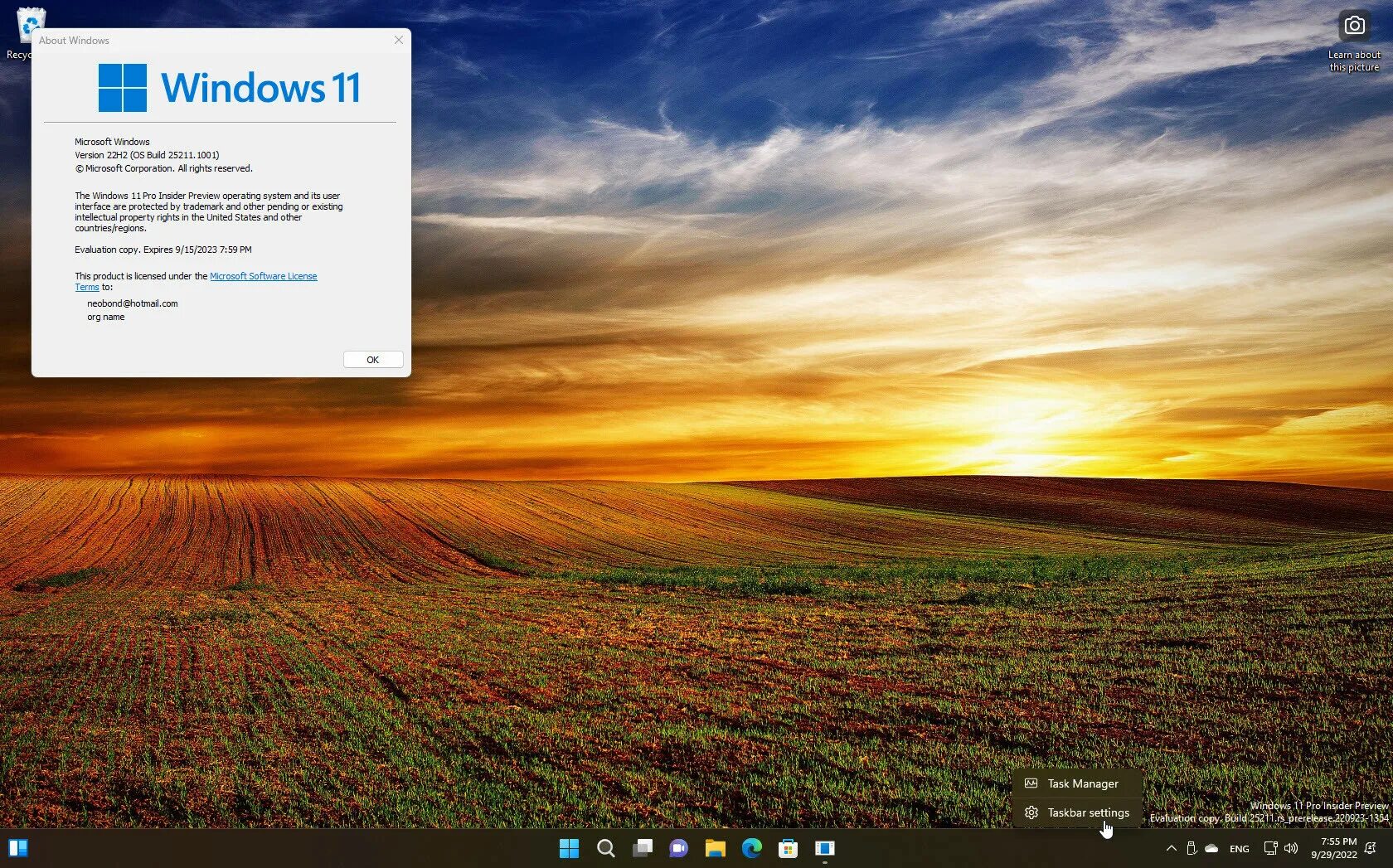The image size is (1393, 868).
Task: Show hidden system tray icons
Action: tap(1171, 848)
